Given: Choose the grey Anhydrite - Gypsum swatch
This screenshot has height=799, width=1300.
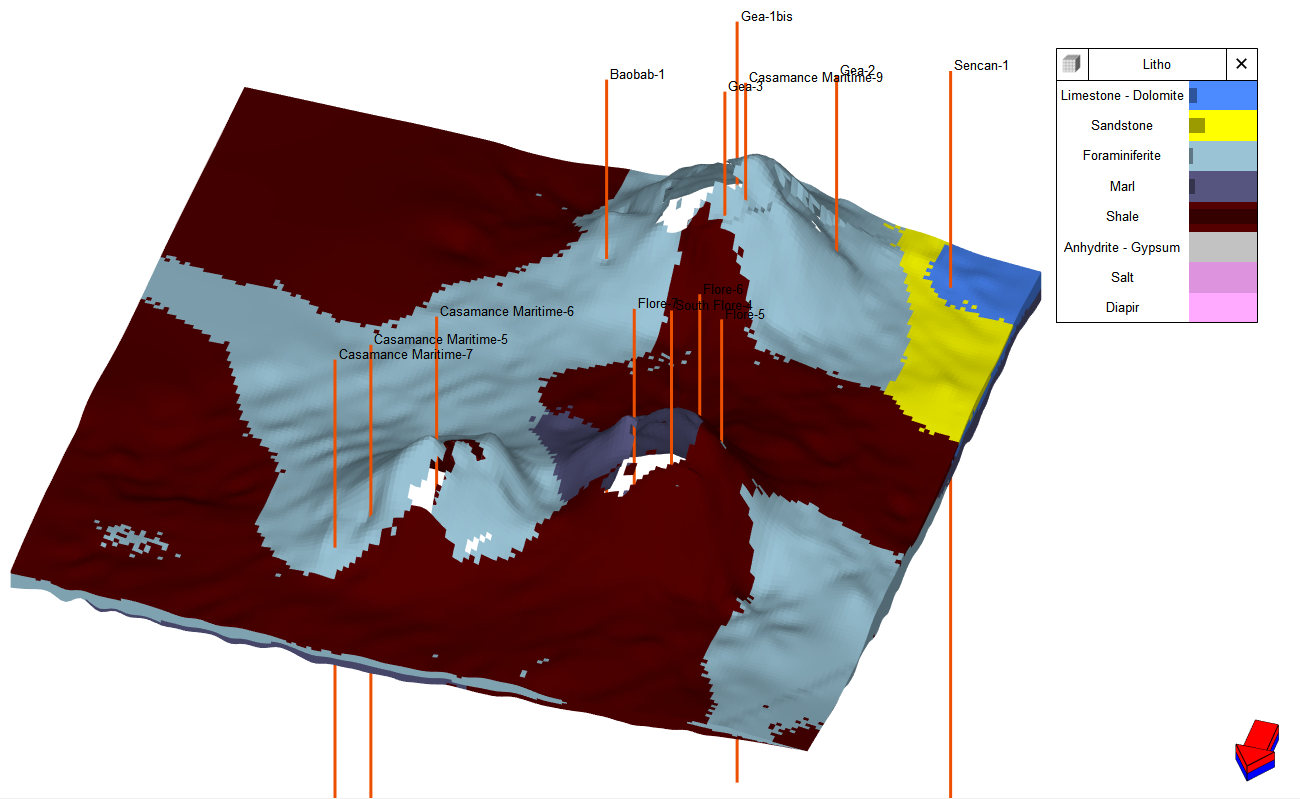Looking at the screenshot, I should [x=1222, y=247].
